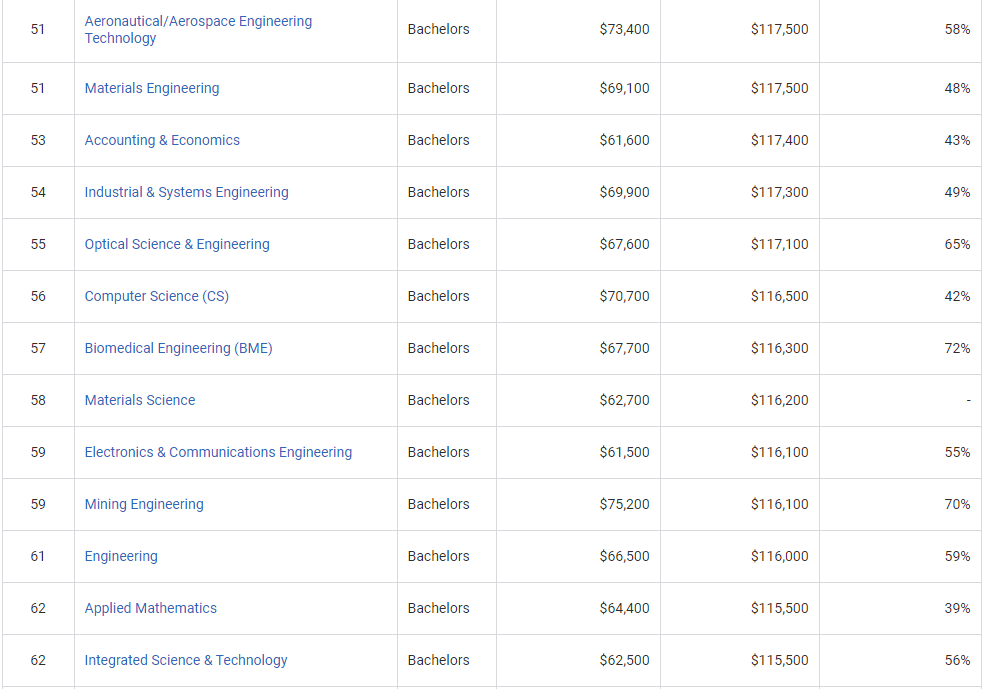Open Accounting & Economics major page
This screenshot has height=689, width=984.
162,140
